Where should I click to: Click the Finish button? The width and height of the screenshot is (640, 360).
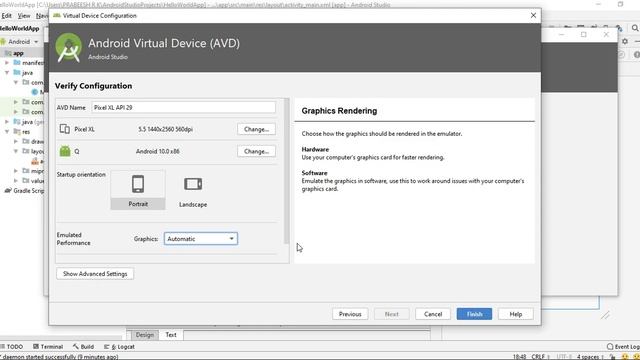pyautogui.click(x=474, y=314)
